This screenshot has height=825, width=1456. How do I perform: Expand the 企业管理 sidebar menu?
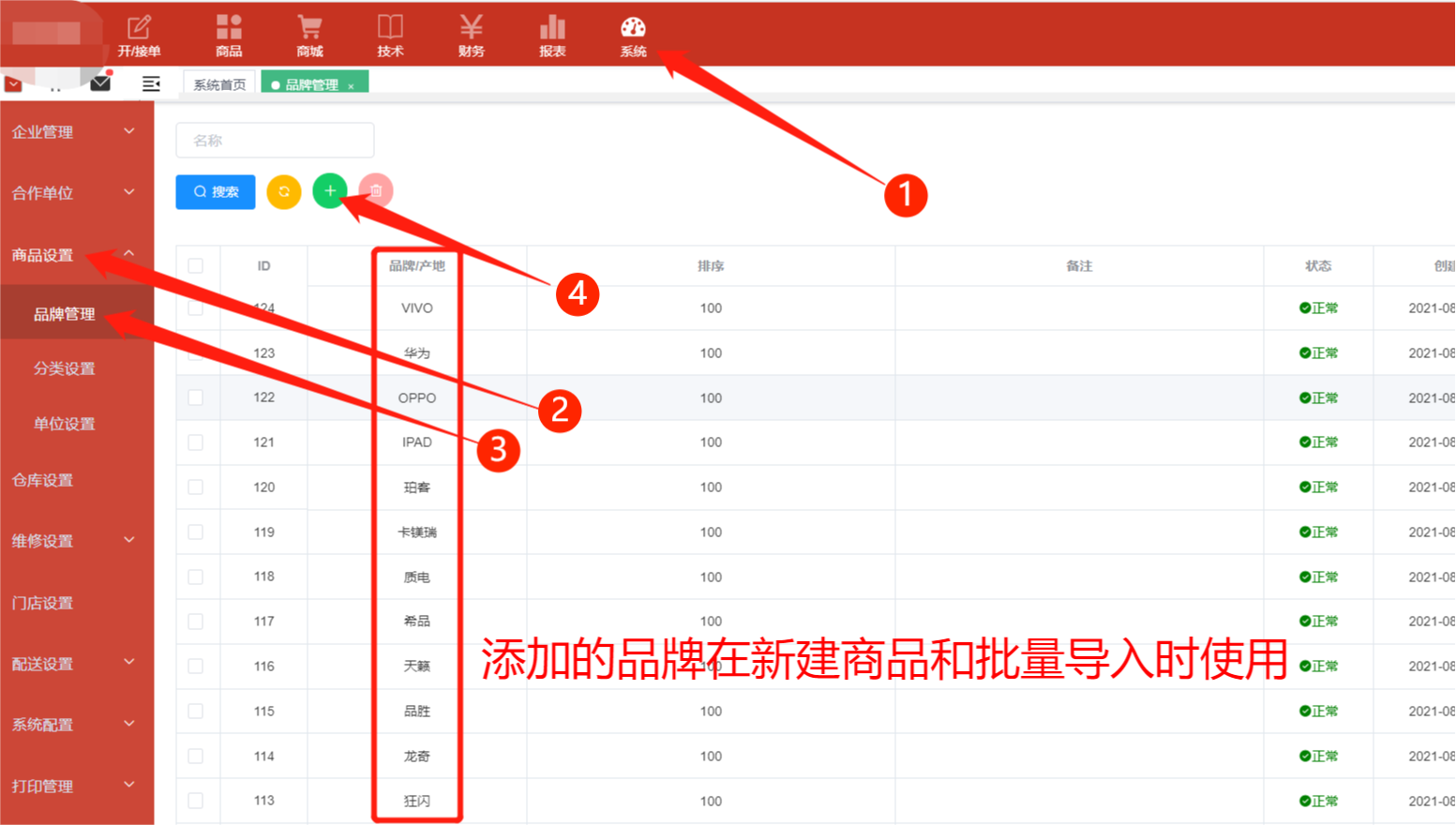[77, 132]
